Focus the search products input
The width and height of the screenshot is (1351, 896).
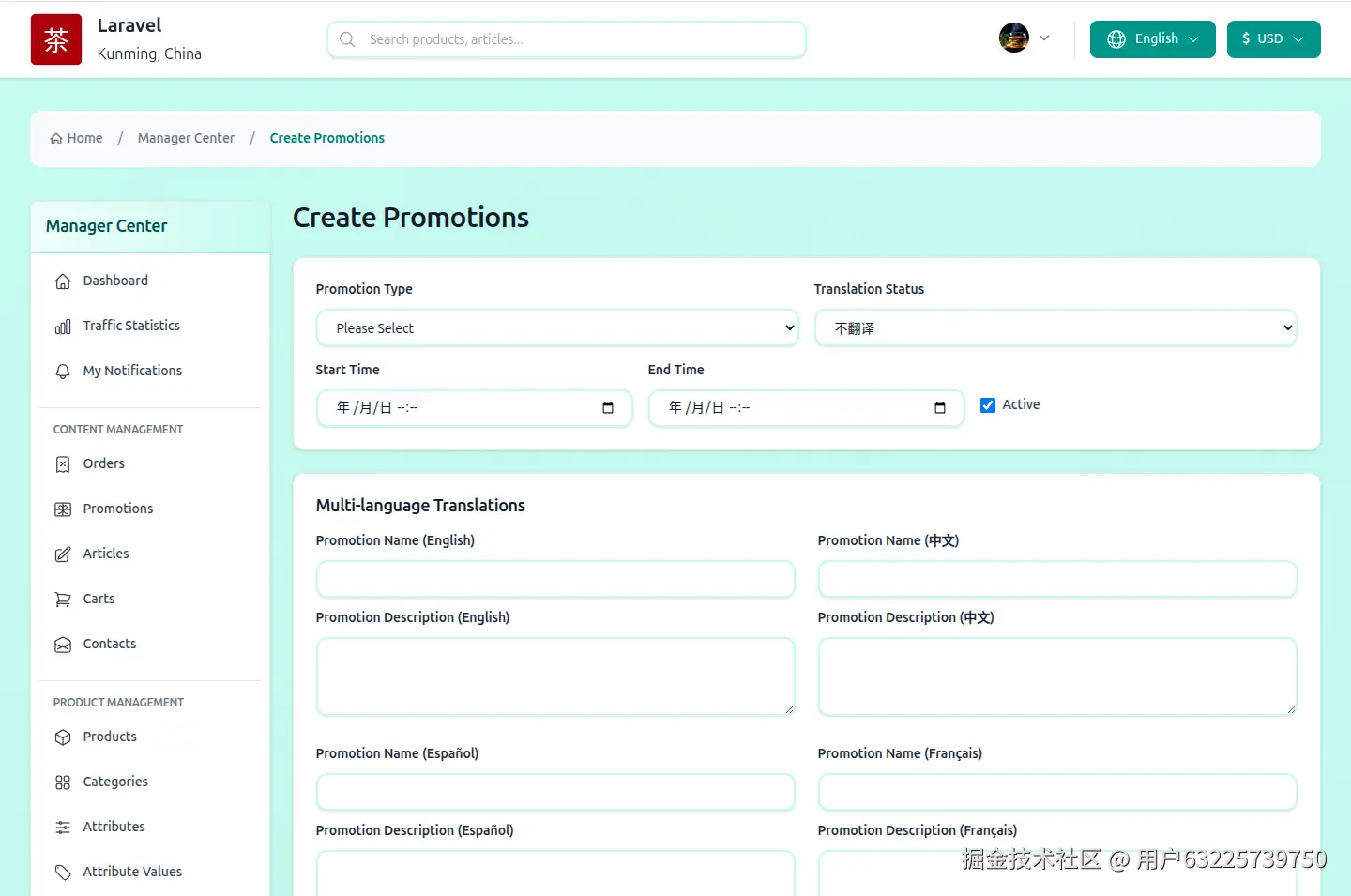tap(567, 39)
